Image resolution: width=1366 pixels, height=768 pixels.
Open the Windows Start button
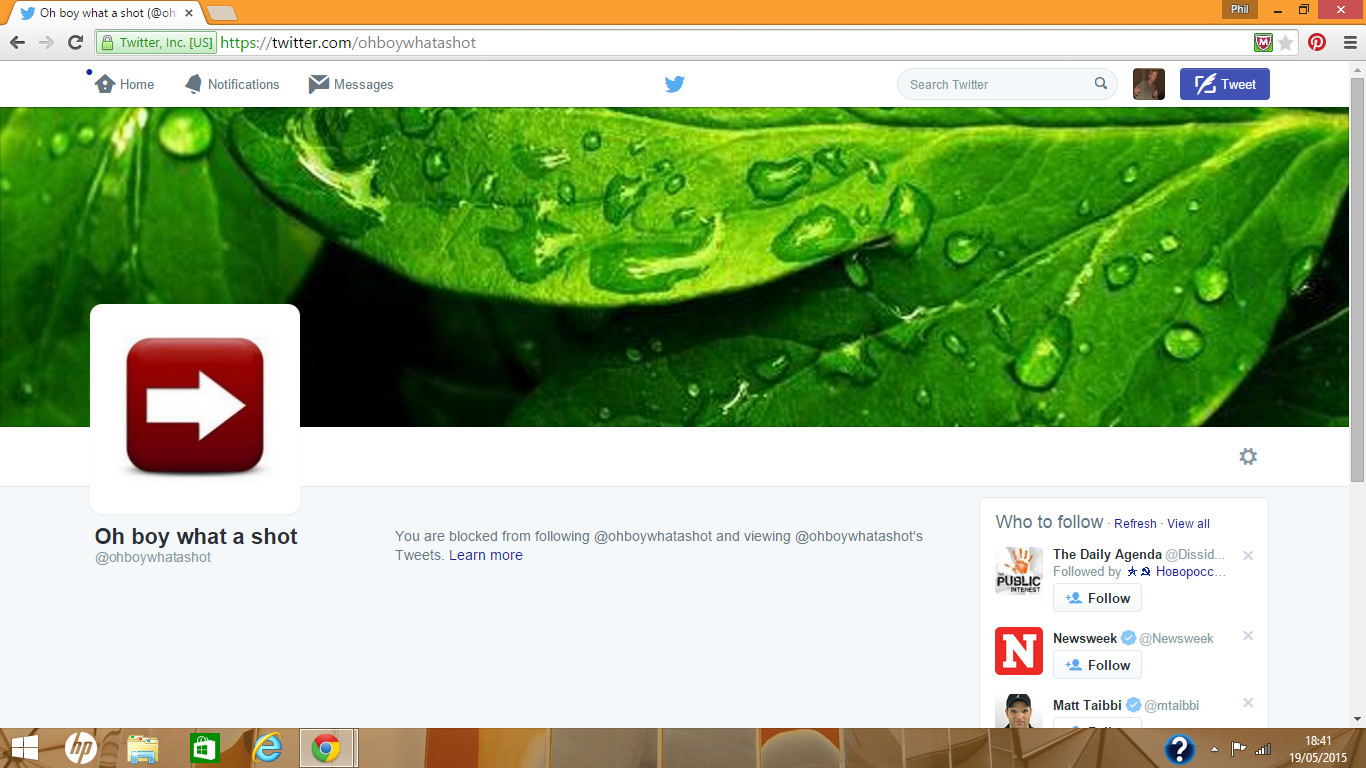point(24,748)
